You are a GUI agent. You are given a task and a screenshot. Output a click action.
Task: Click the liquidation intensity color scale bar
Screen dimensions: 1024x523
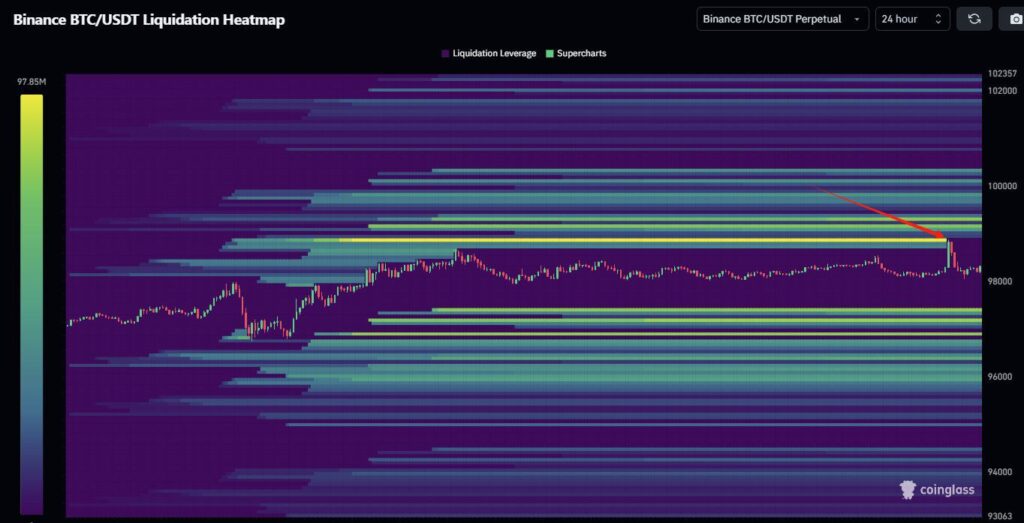pyautogui.click(x=31, y=304)
